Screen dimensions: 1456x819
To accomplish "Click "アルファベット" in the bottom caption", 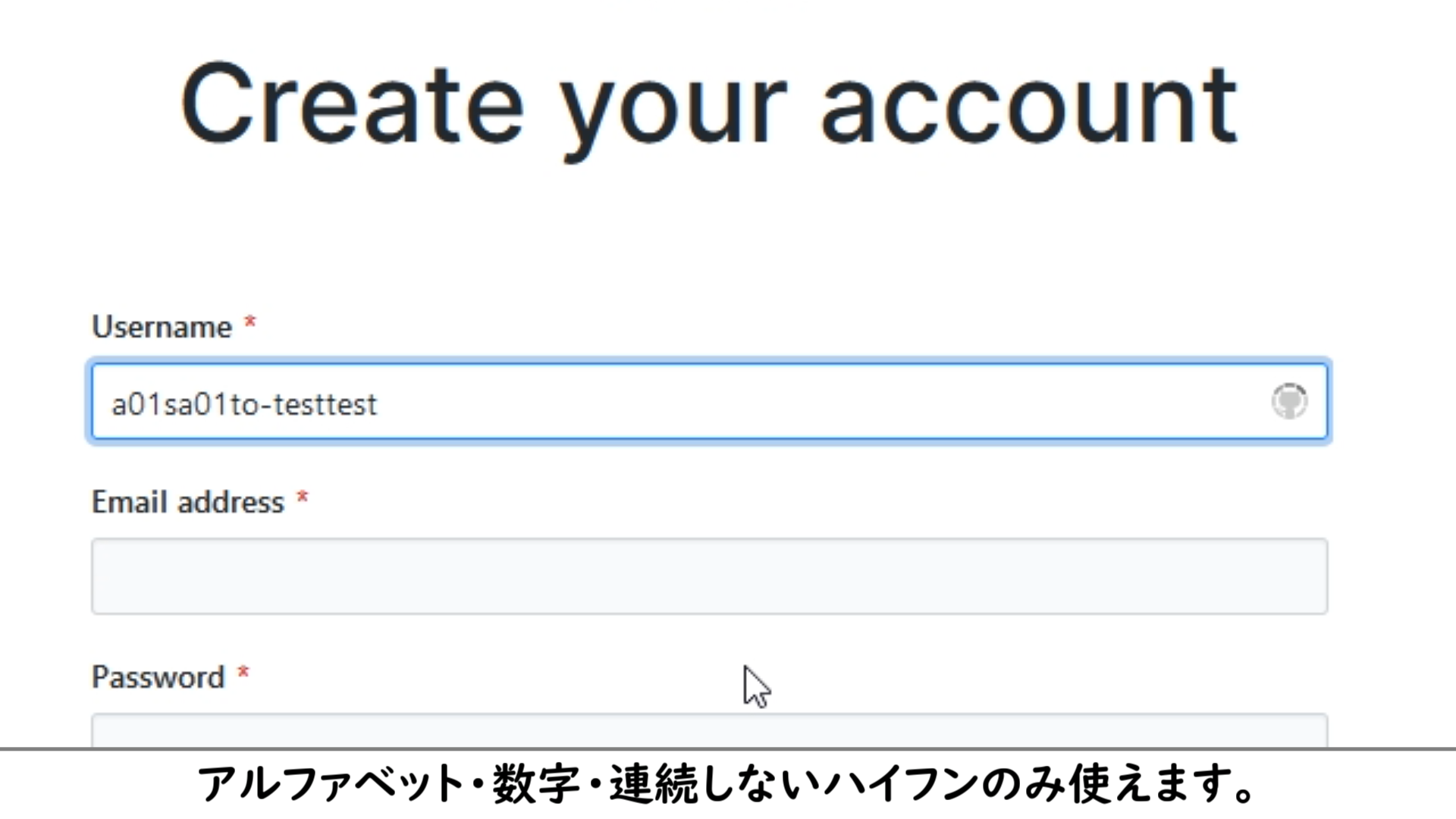I will coord(331,784).
